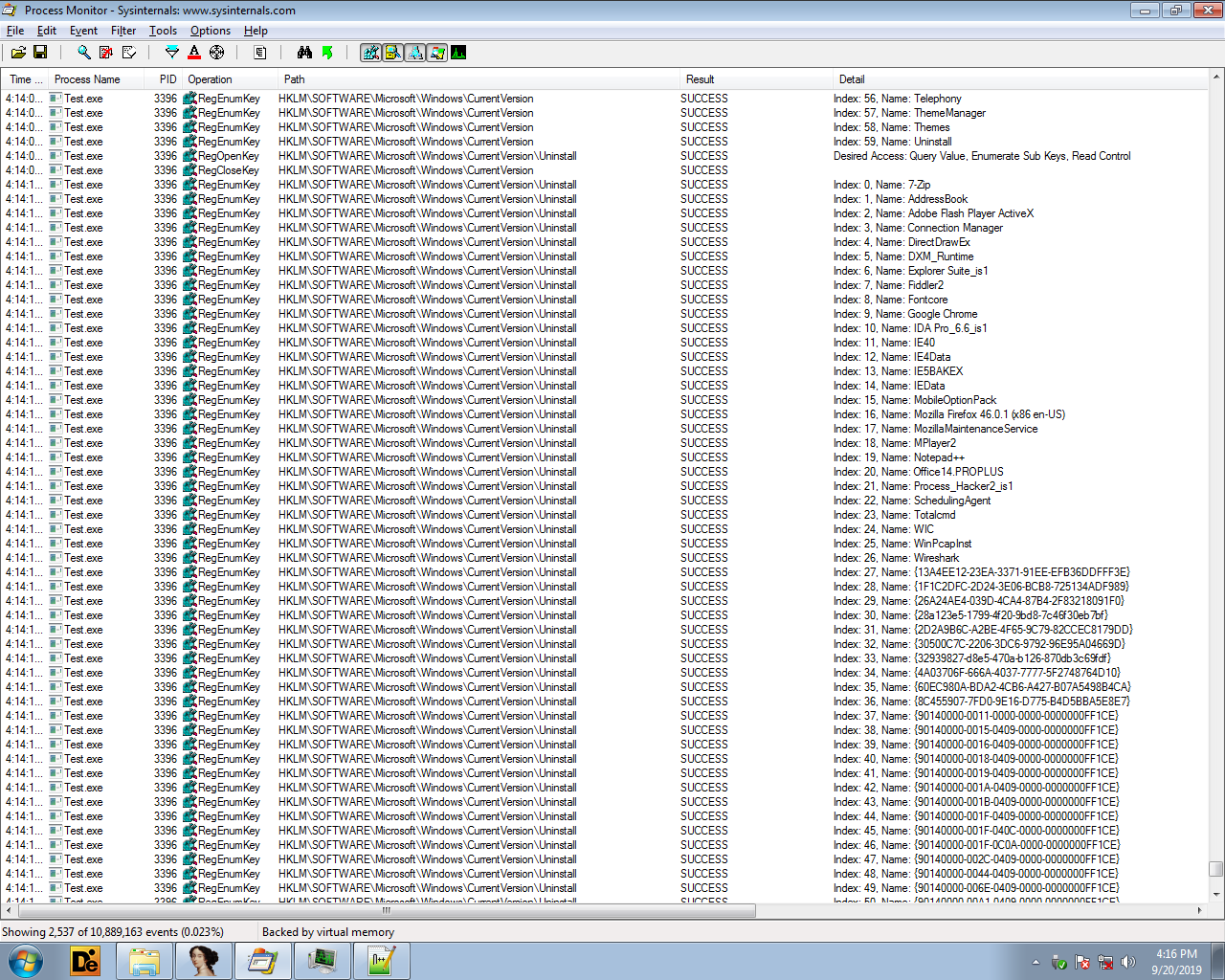
Task: Open Windows Explorer from the taskbar
Action: (145, 961)
